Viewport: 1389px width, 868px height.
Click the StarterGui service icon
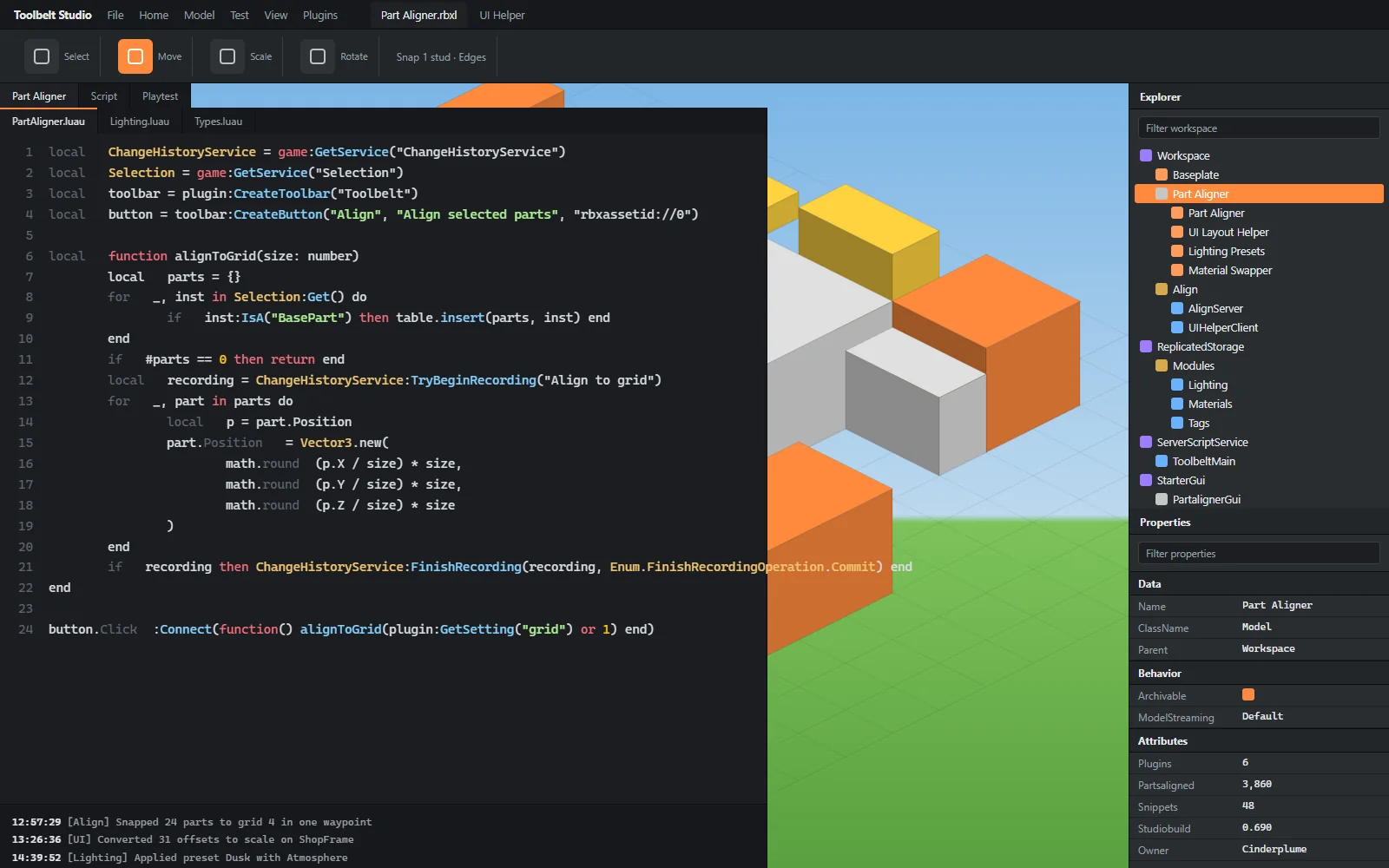[1146, 480]
